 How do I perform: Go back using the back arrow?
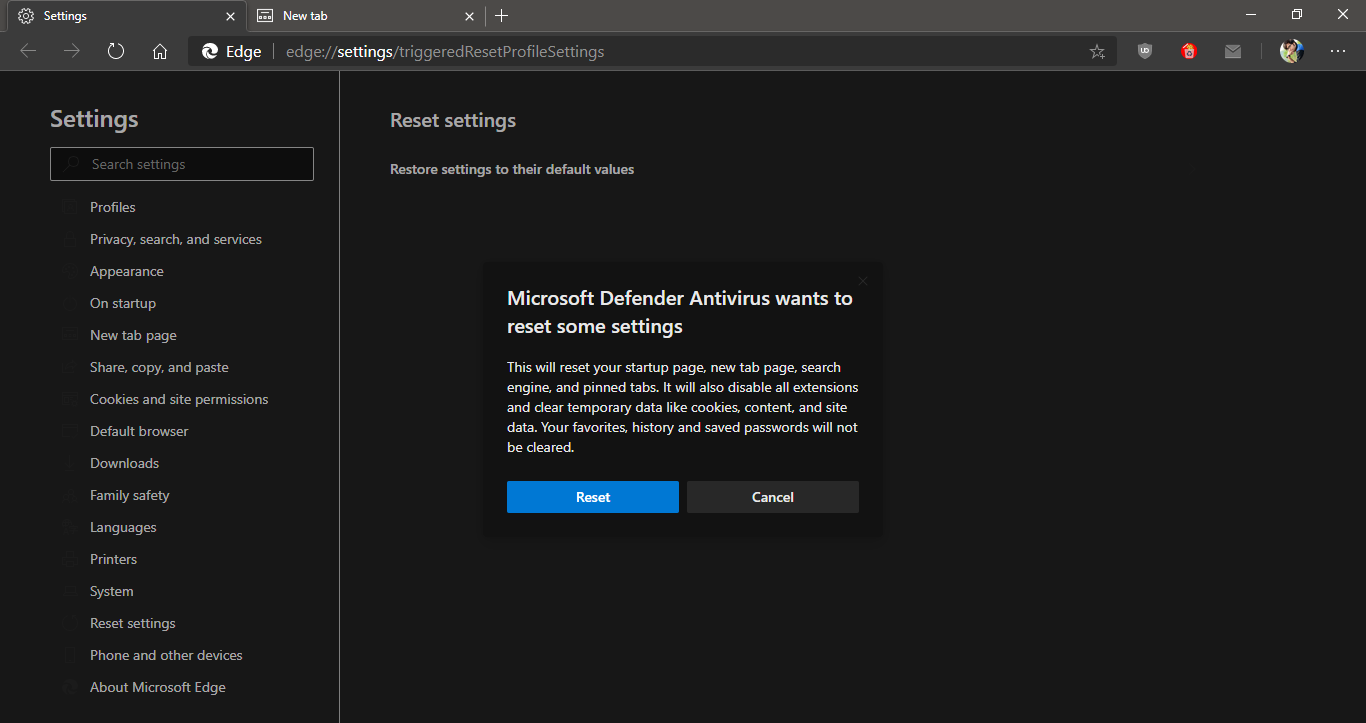[x=28, y=51]
